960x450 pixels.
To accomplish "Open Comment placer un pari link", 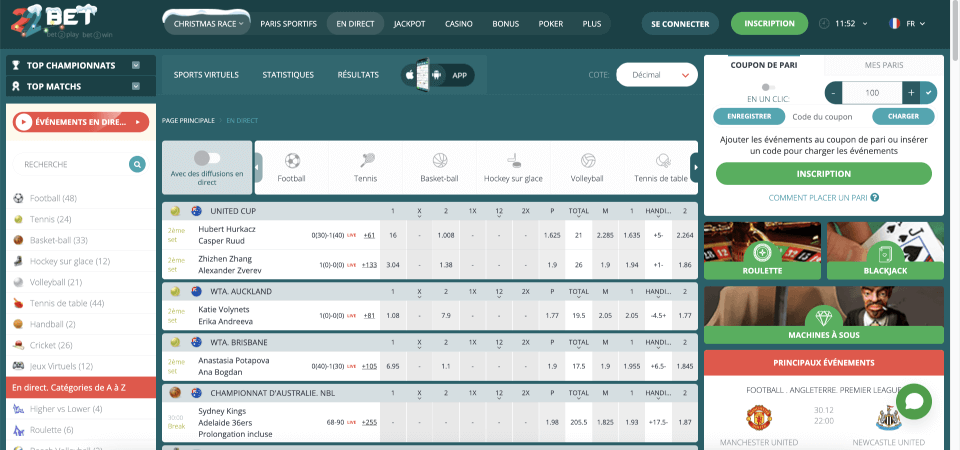I will [819, 198].
